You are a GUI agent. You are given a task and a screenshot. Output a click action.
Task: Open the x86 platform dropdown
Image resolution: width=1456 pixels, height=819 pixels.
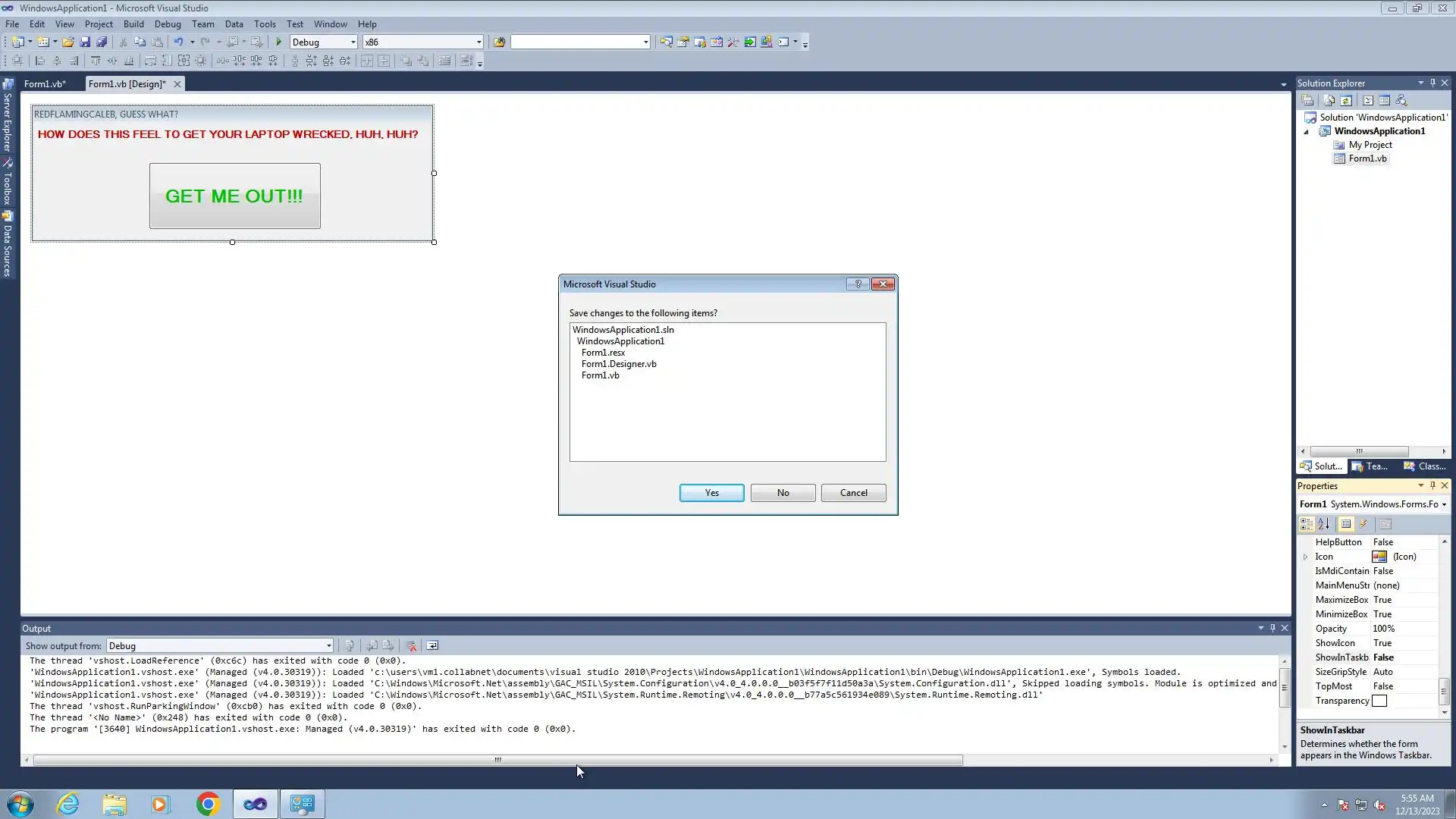479,42
